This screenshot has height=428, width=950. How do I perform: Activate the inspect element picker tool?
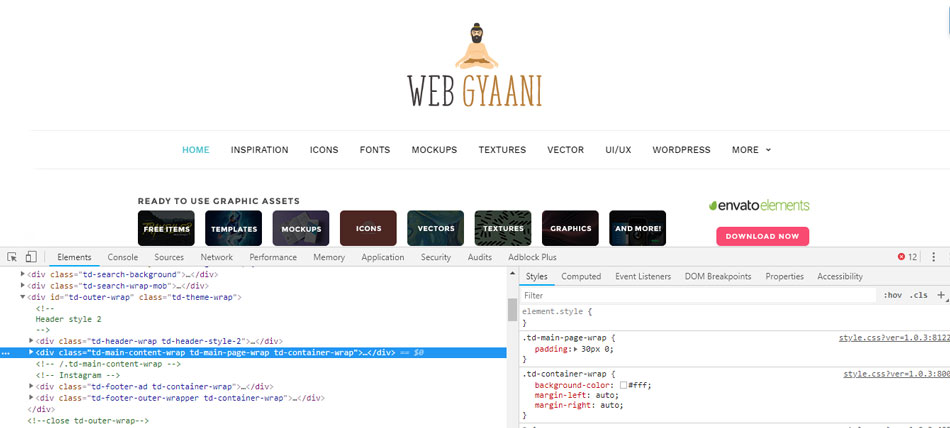click(x=11, y=257)
